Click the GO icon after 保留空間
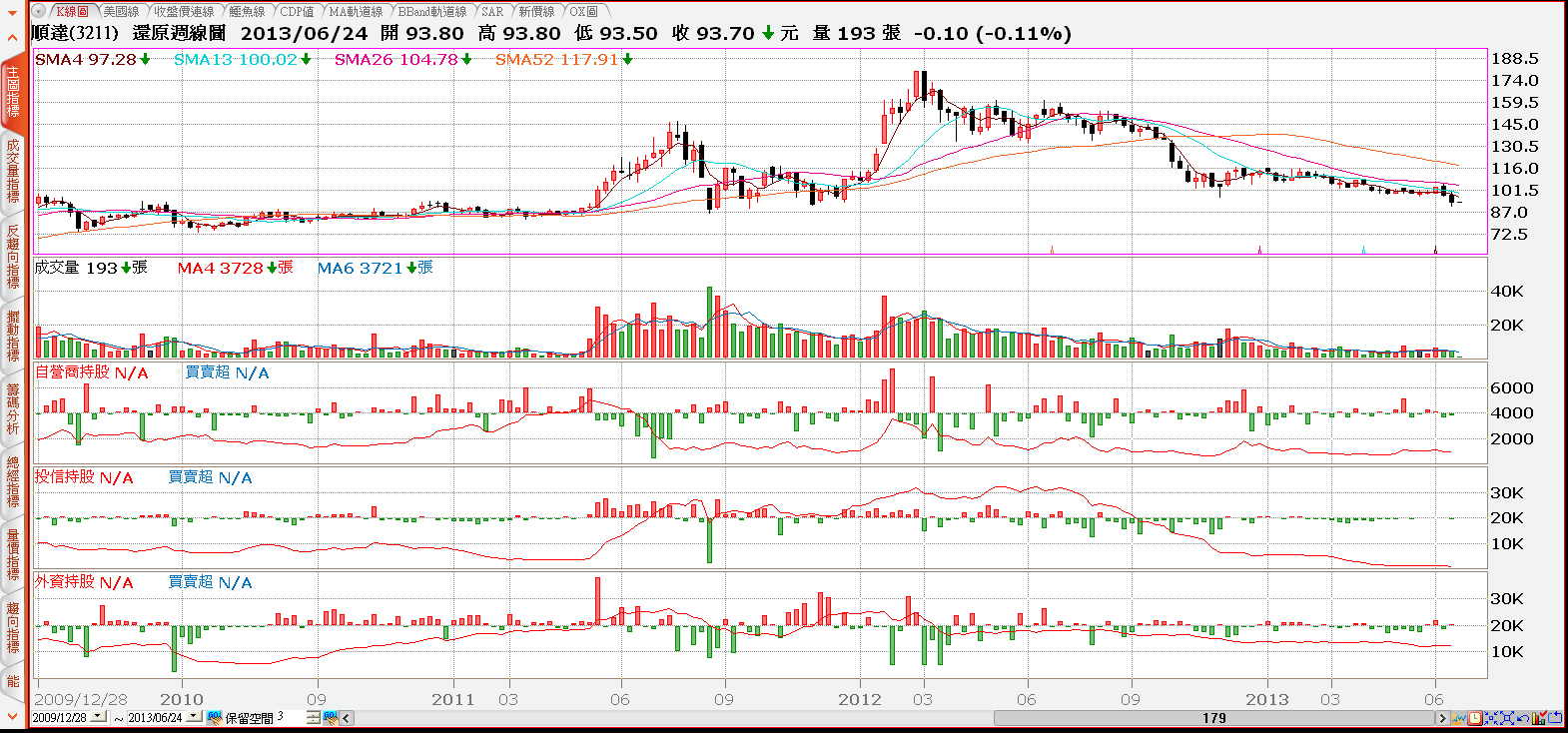The height and width of the screenshot is (733, 1568). pyautogui.click(x=331, y=717)
